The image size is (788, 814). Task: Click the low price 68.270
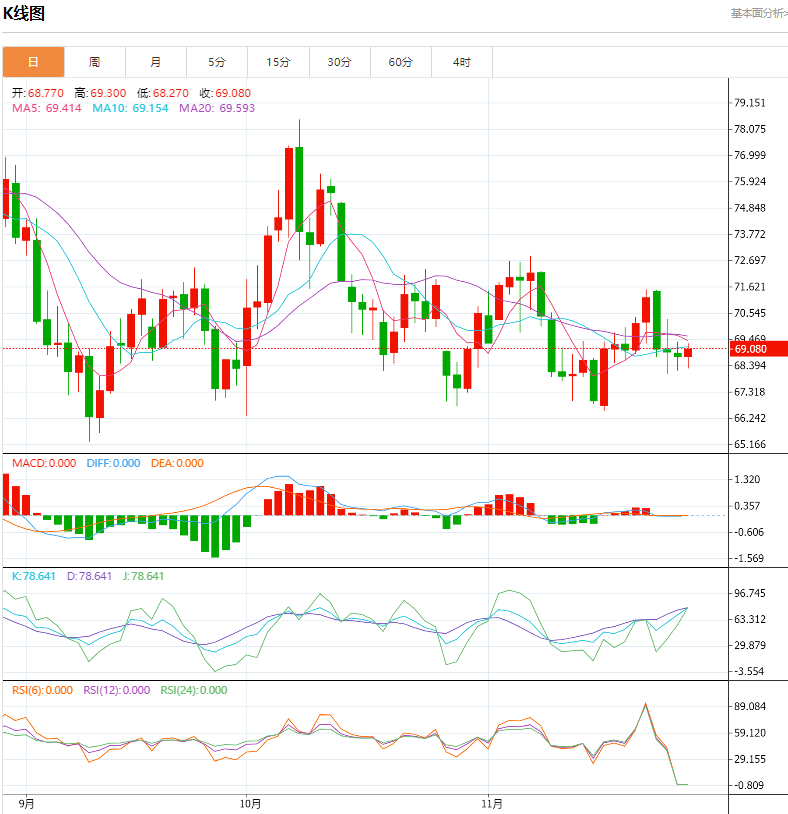pyautogui.click(x=171, y=93)
